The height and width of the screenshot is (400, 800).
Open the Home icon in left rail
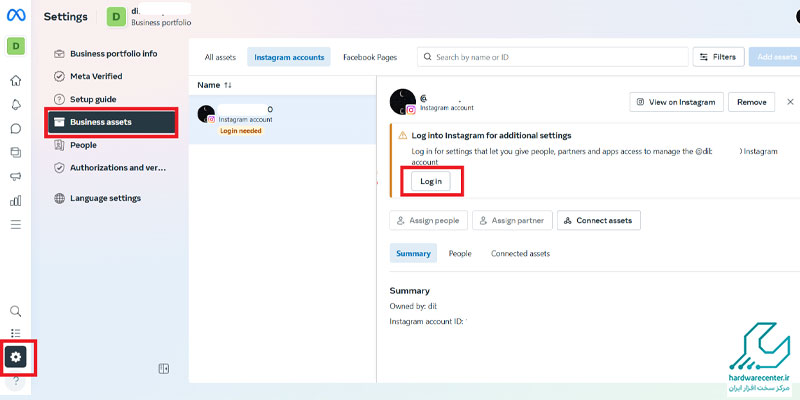16,80
